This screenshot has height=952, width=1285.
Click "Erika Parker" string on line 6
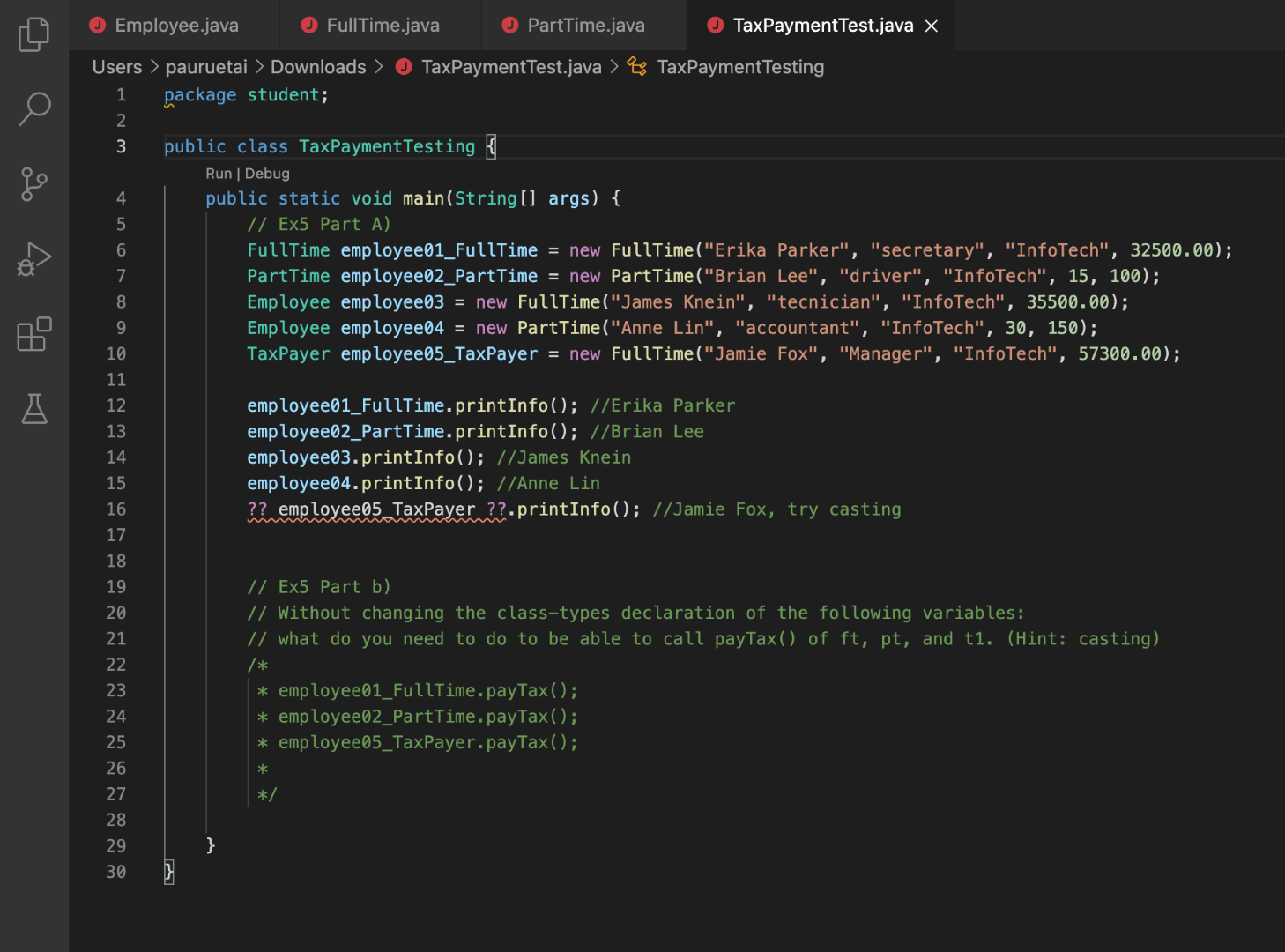tap(776, 250)
